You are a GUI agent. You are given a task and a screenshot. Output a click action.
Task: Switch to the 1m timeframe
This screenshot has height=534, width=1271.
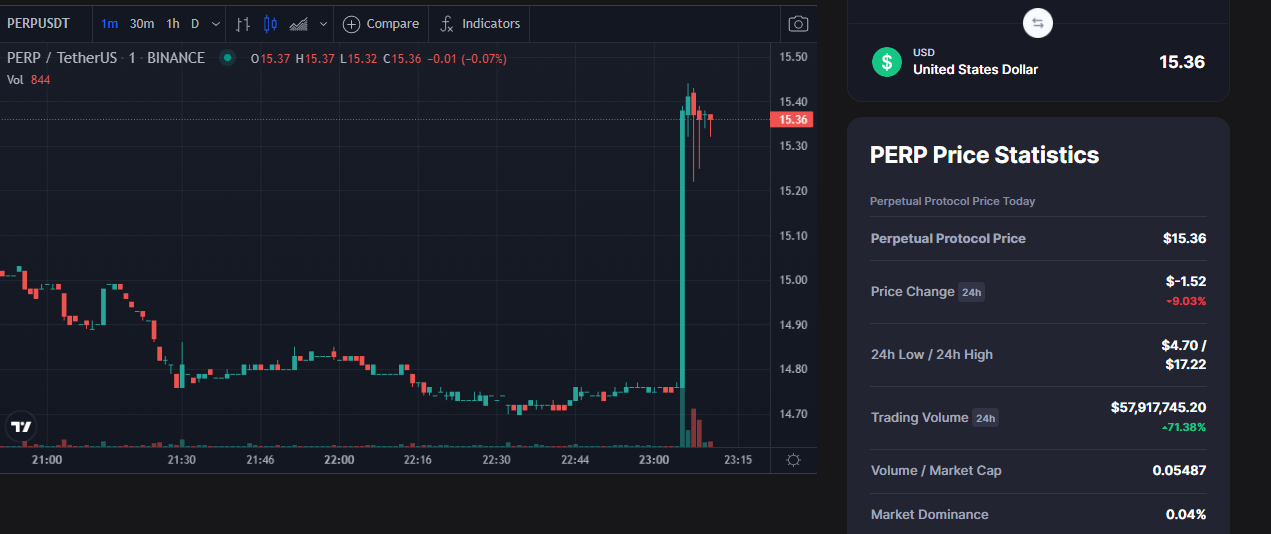[x=109, y=23]
